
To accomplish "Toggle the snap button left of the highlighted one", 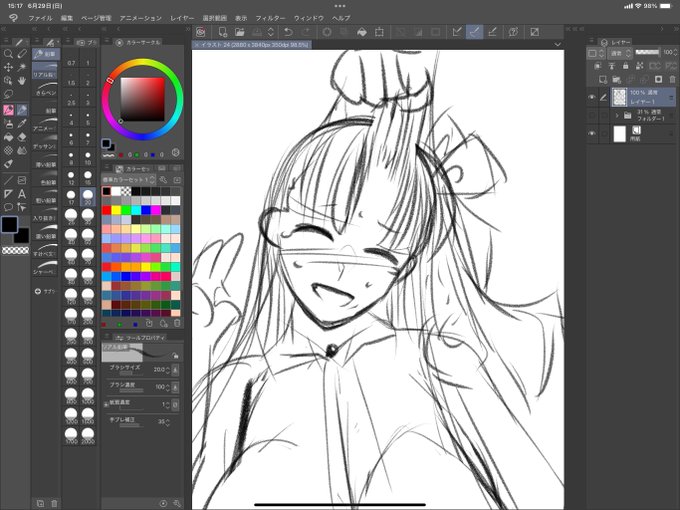I will pyautogui.click(x=457, y=32).
